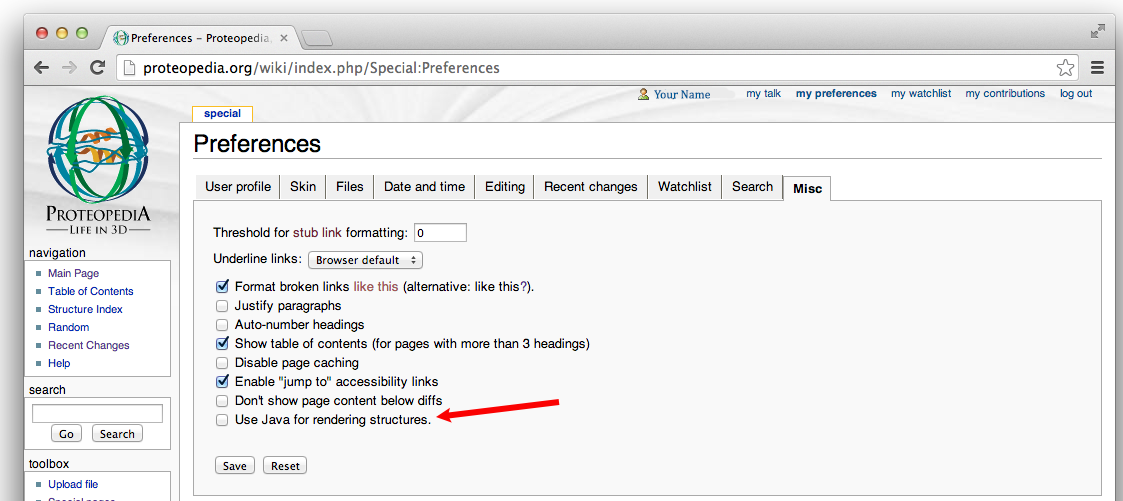Screen dimensions: 1123x501
Task: Toggle fullscreen with the arrows icon
Action: tap(1097, 31)
